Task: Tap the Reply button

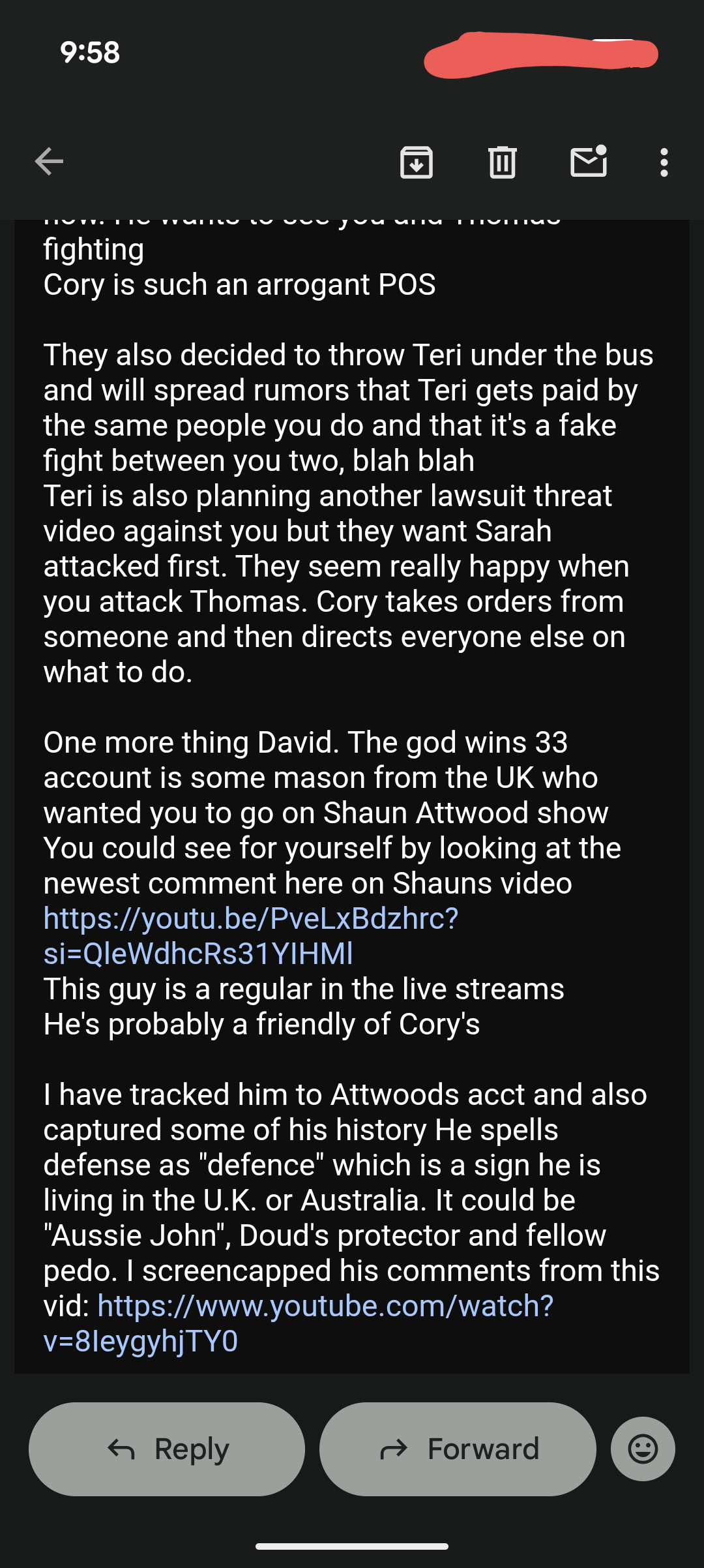Action: point(167,1449)
